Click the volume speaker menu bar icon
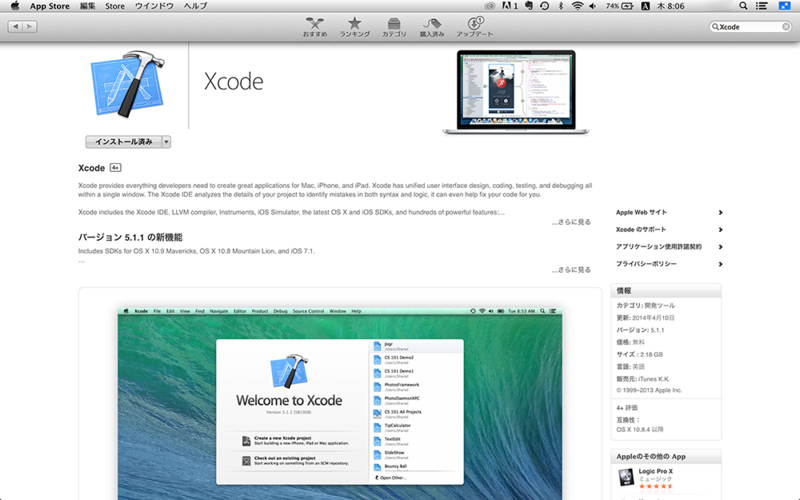The image size is (800, 500). coord(592,6)
